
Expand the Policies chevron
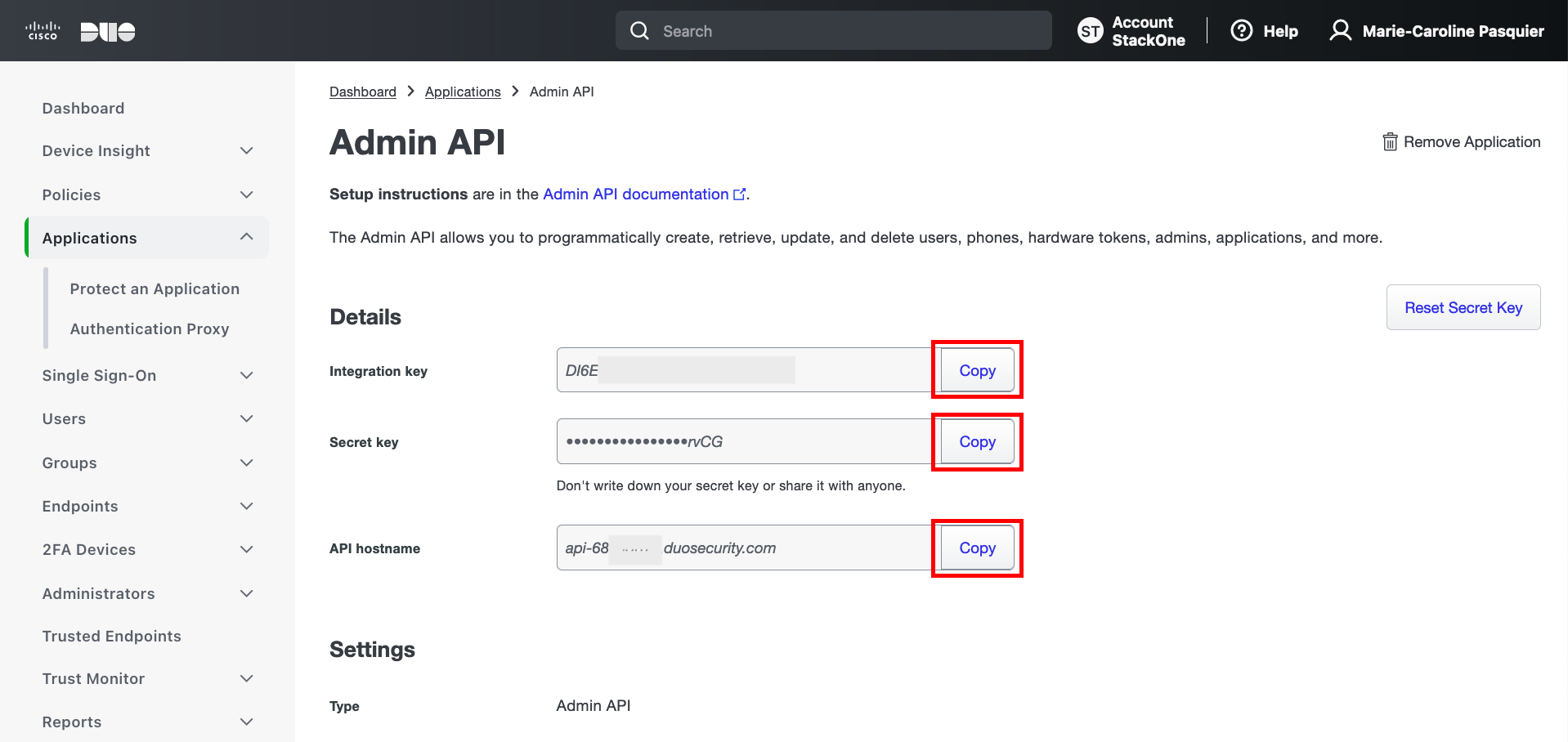pos(247,194)
